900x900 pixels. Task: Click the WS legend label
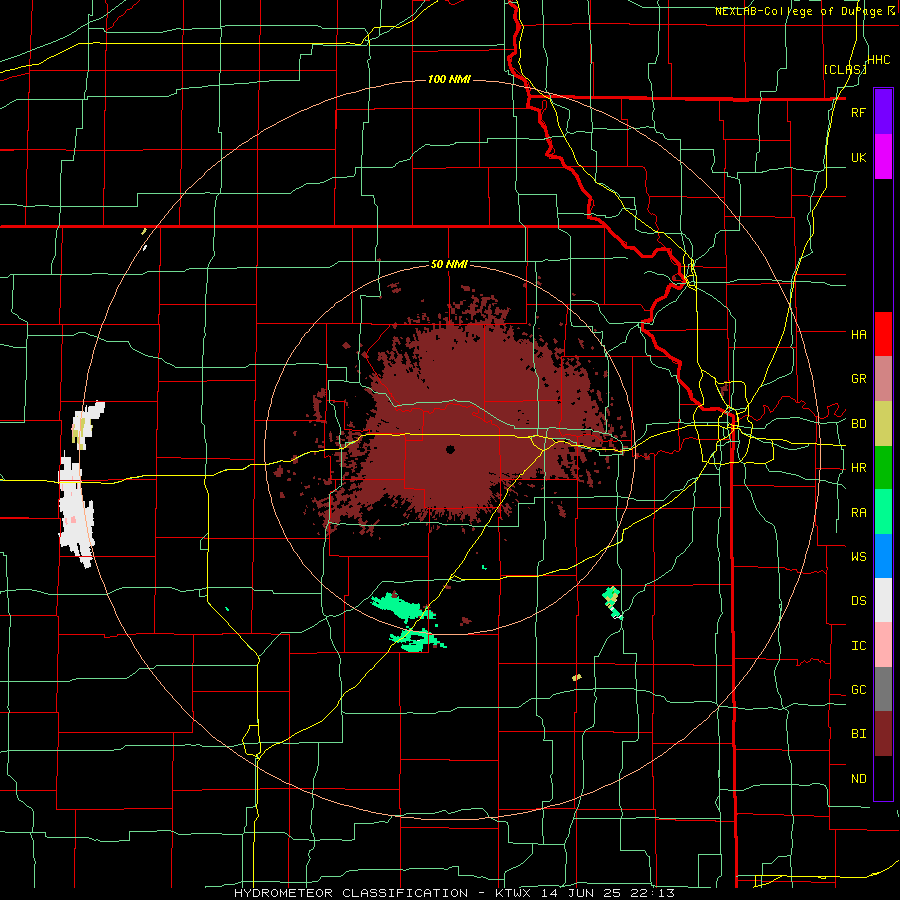858,556
